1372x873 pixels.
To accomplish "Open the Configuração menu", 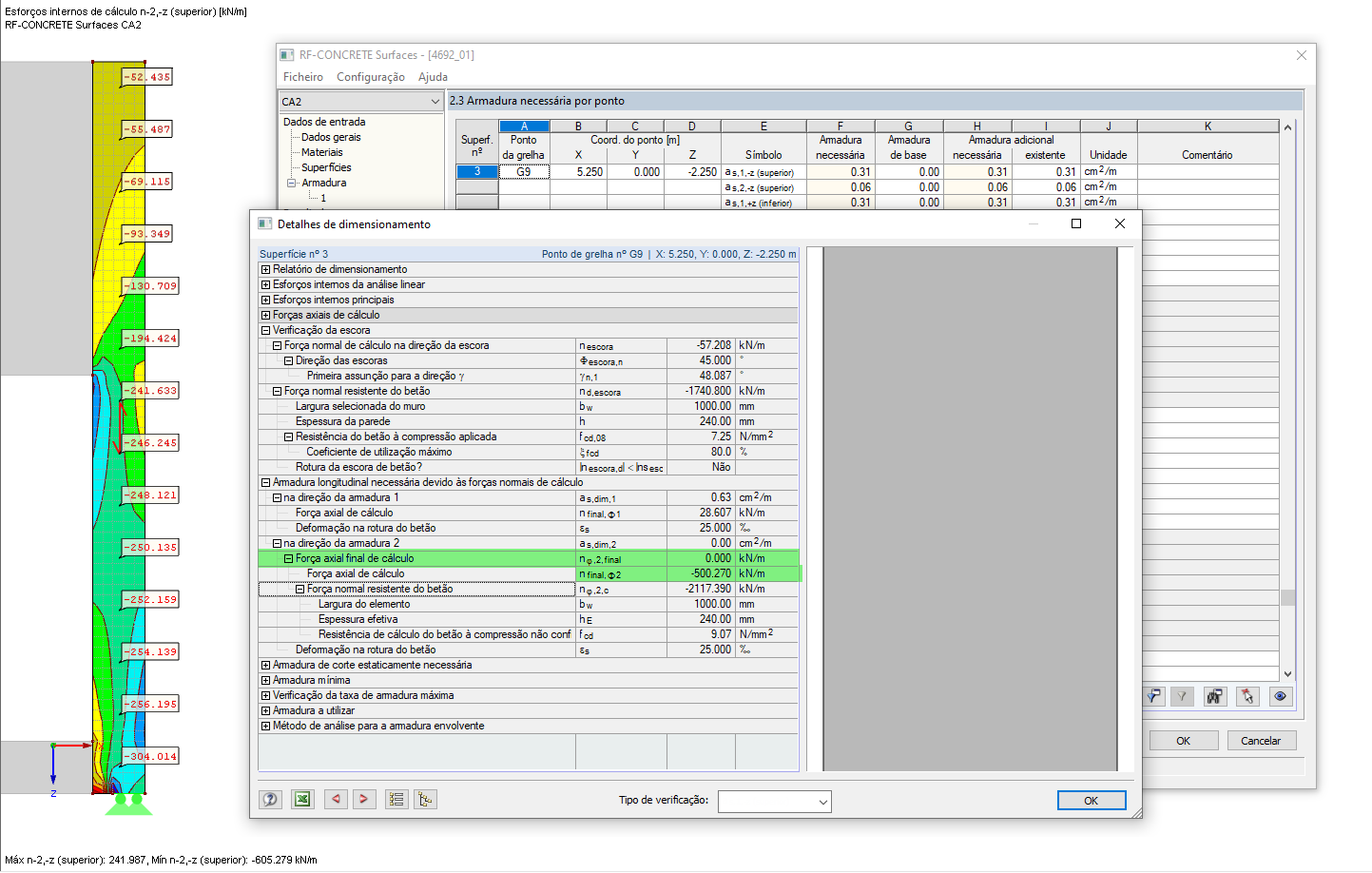I will tap(370, 77).
